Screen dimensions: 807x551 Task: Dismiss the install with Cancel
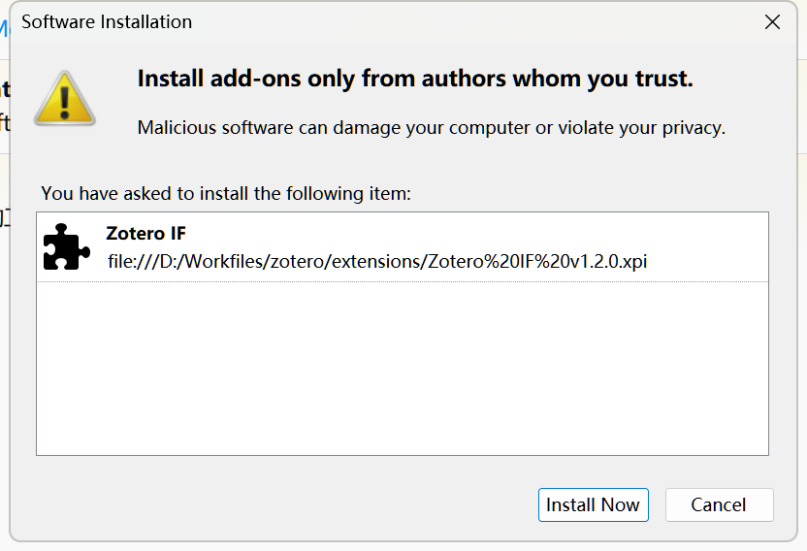tap(719, 505)
